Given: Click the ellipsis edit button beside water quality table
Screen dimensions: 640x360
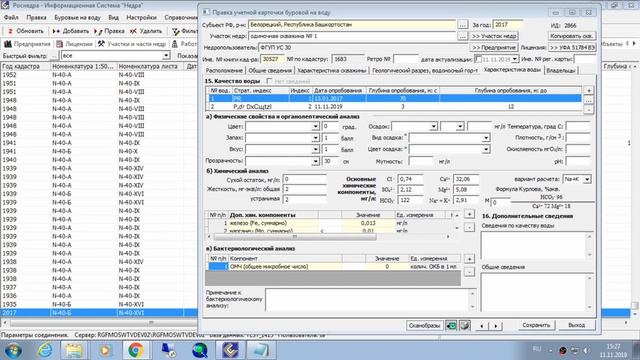Looking at the screenshot, I should click(x=588, y=100).
